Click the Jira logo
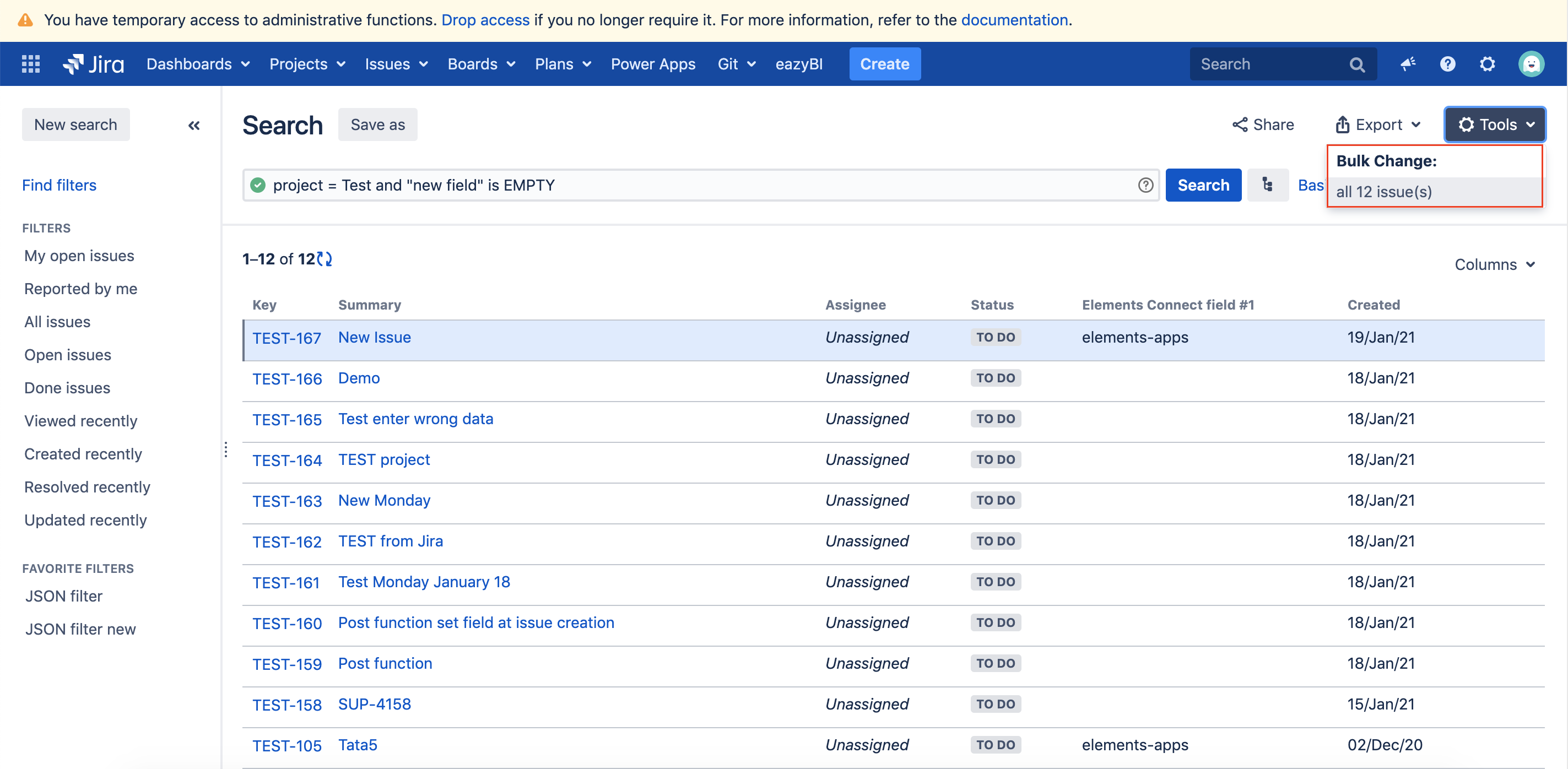This screenshot has height=769, width=1568. [x=93, y=64]
